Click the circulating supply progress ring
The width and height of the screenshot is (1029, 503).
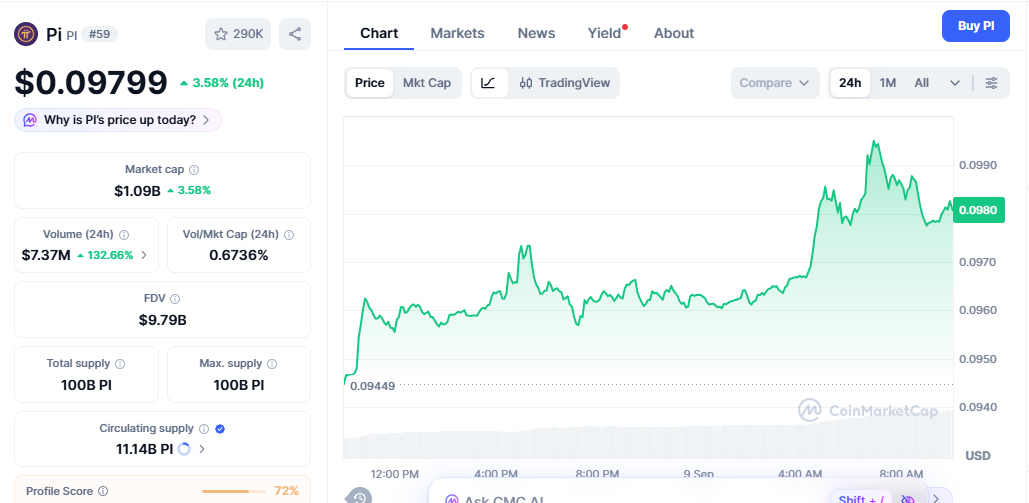pos(184,449)
